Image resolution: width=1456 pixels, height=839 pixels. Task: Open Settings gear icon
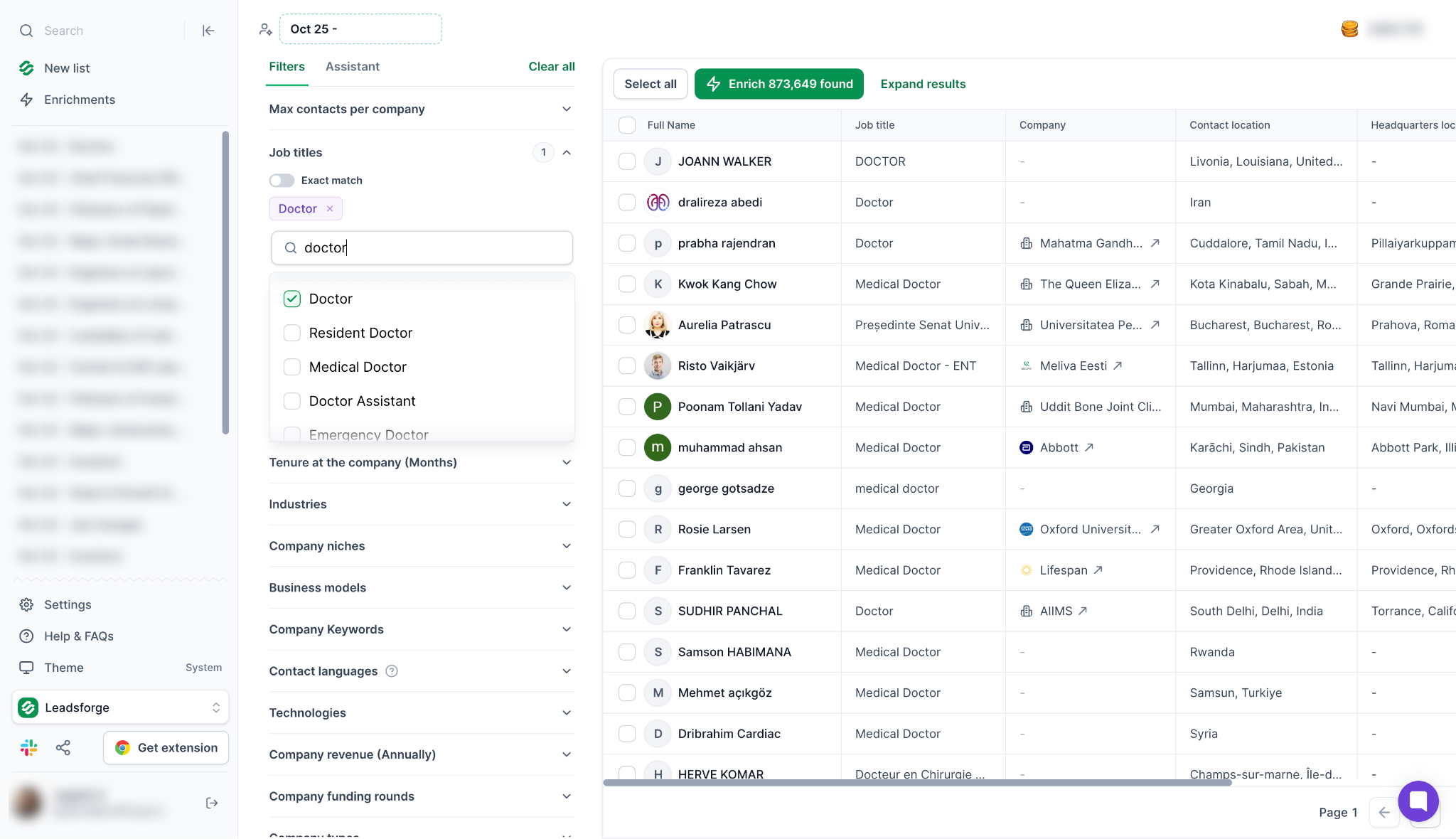[x=26, y=604]
